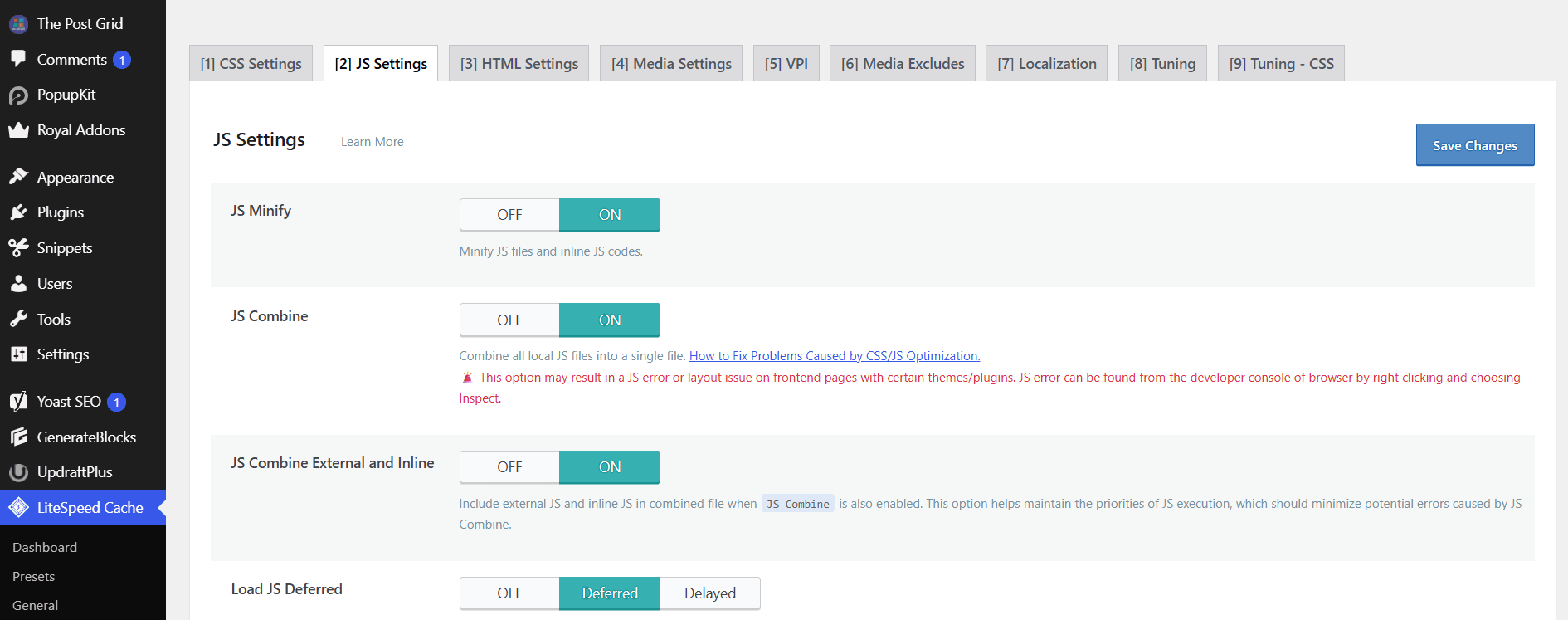
Task: Click the Snippets scissors icon
Action: 18,247
